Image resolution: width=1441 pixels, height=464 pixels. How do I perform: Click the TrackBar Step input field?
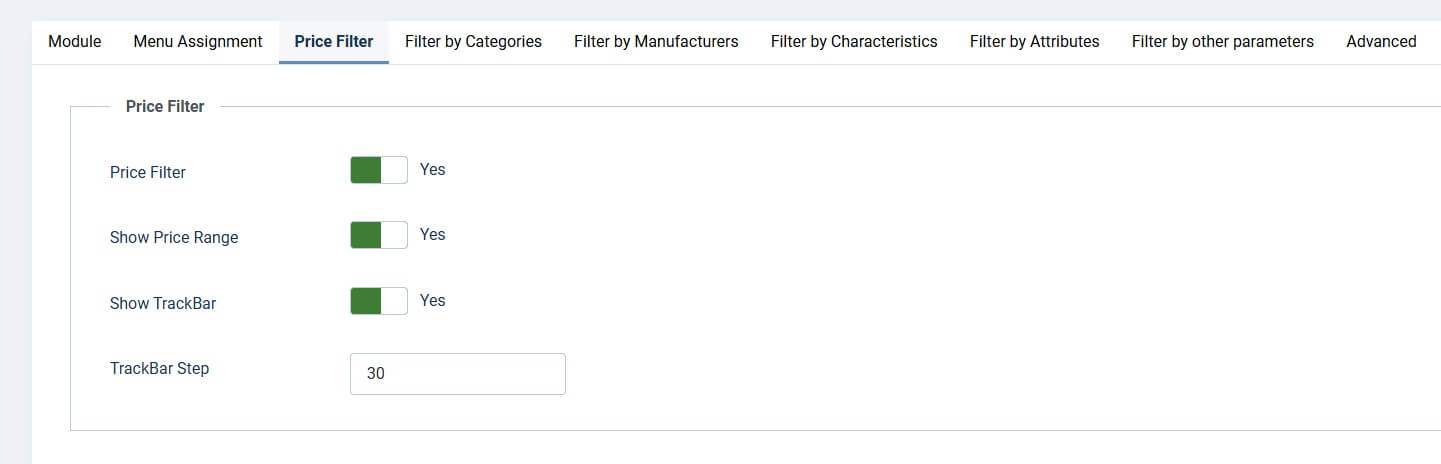pos(457,374)
